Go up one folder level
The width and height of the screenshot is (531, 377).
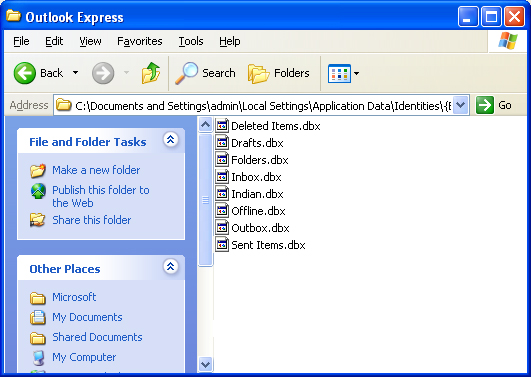click(x=150, y=73)
